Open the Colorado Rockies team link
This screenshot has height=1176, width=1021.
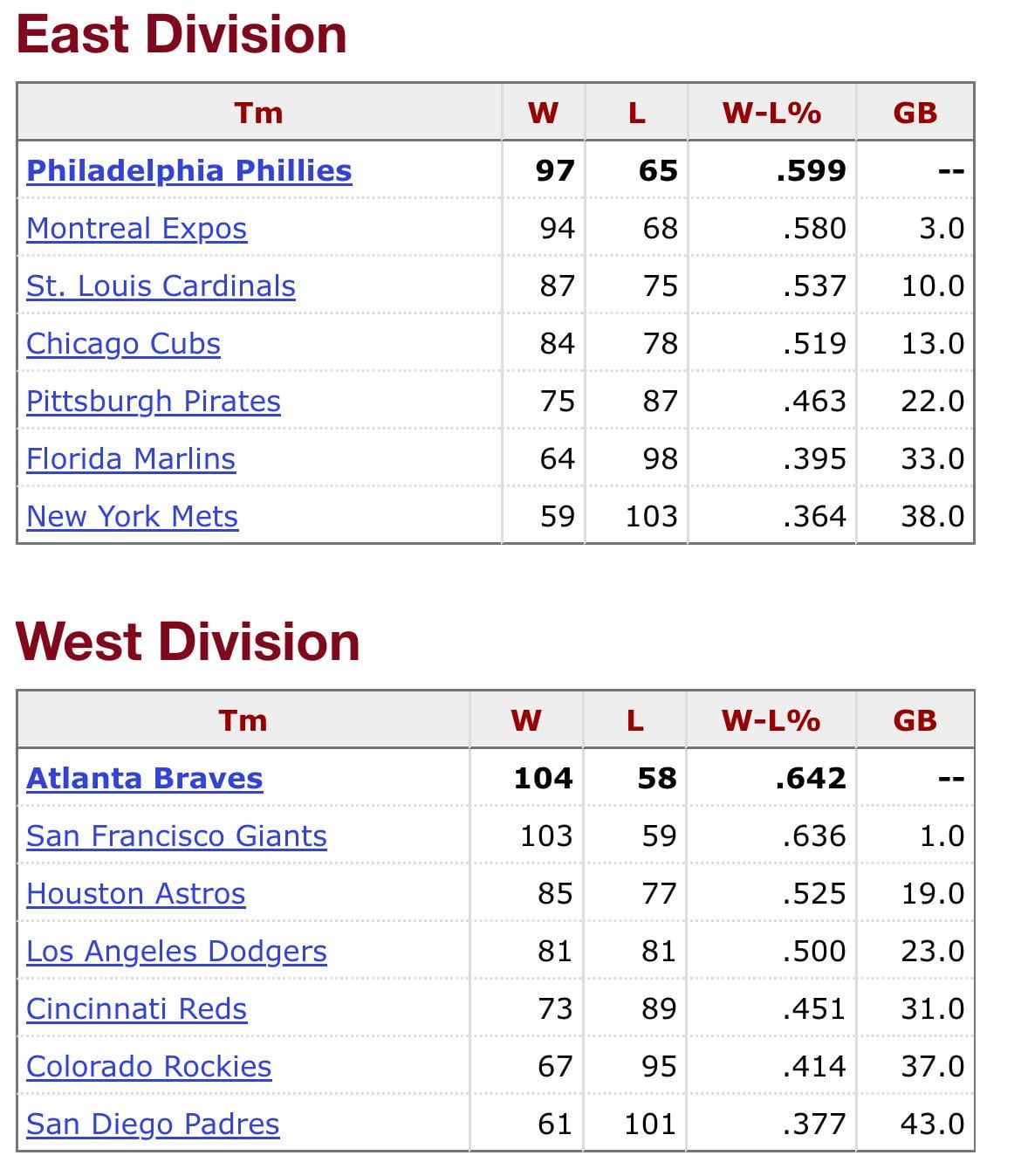pos(148,1066)
